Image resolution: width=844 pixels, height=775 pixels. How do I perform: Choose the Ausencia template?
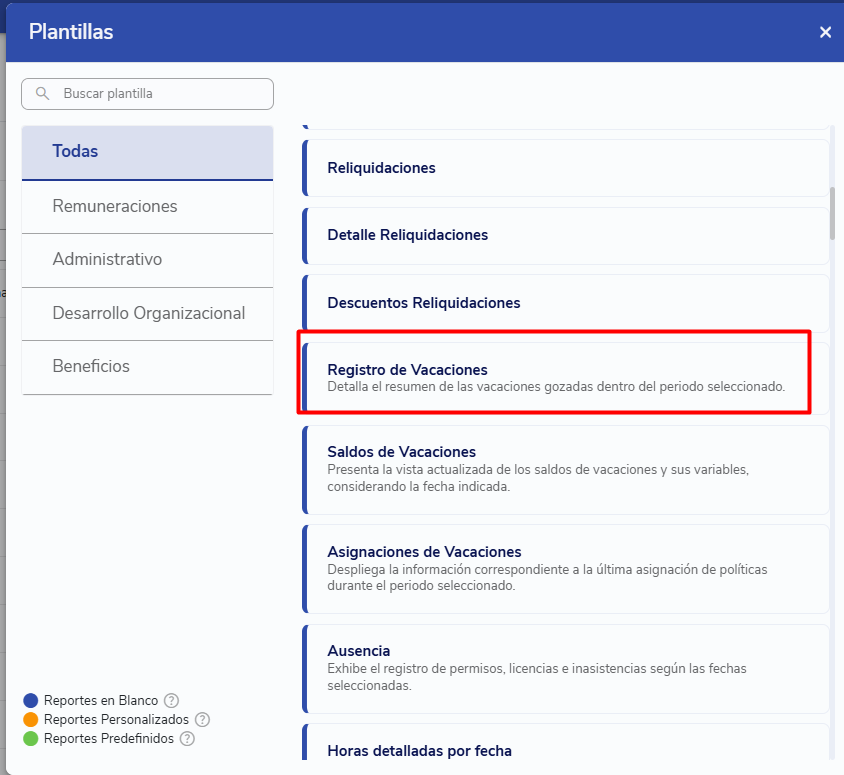(x=566, y=668)
